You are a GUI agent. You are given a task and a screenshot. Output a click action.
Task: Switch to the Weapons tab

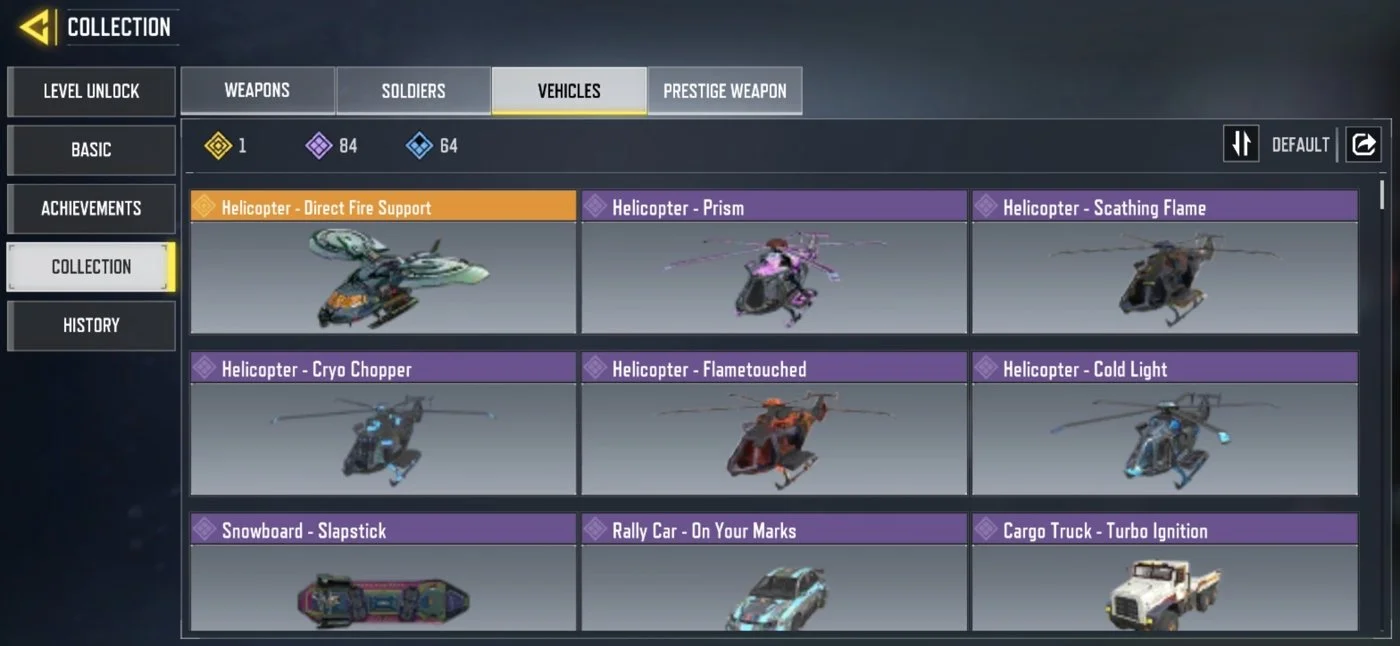(257, 91)
